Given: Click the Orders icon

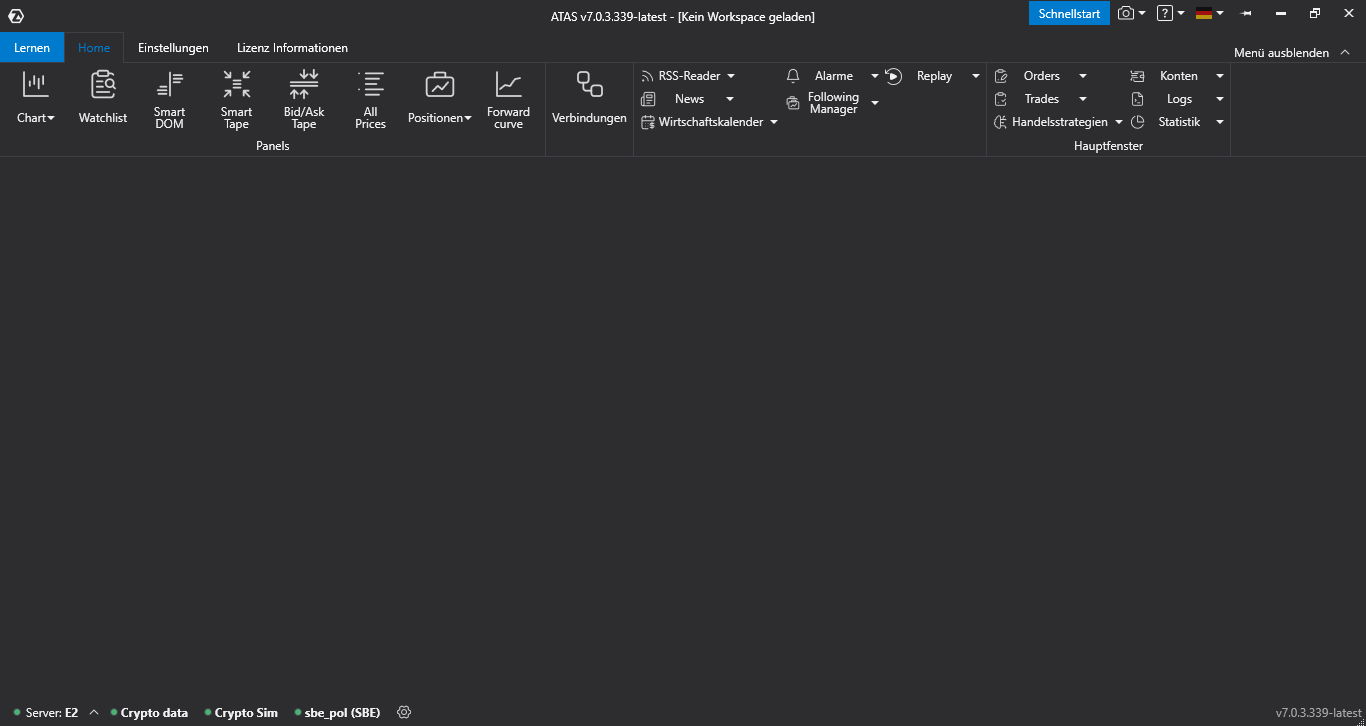Looking at the screenshot, I should (1001, 76).
